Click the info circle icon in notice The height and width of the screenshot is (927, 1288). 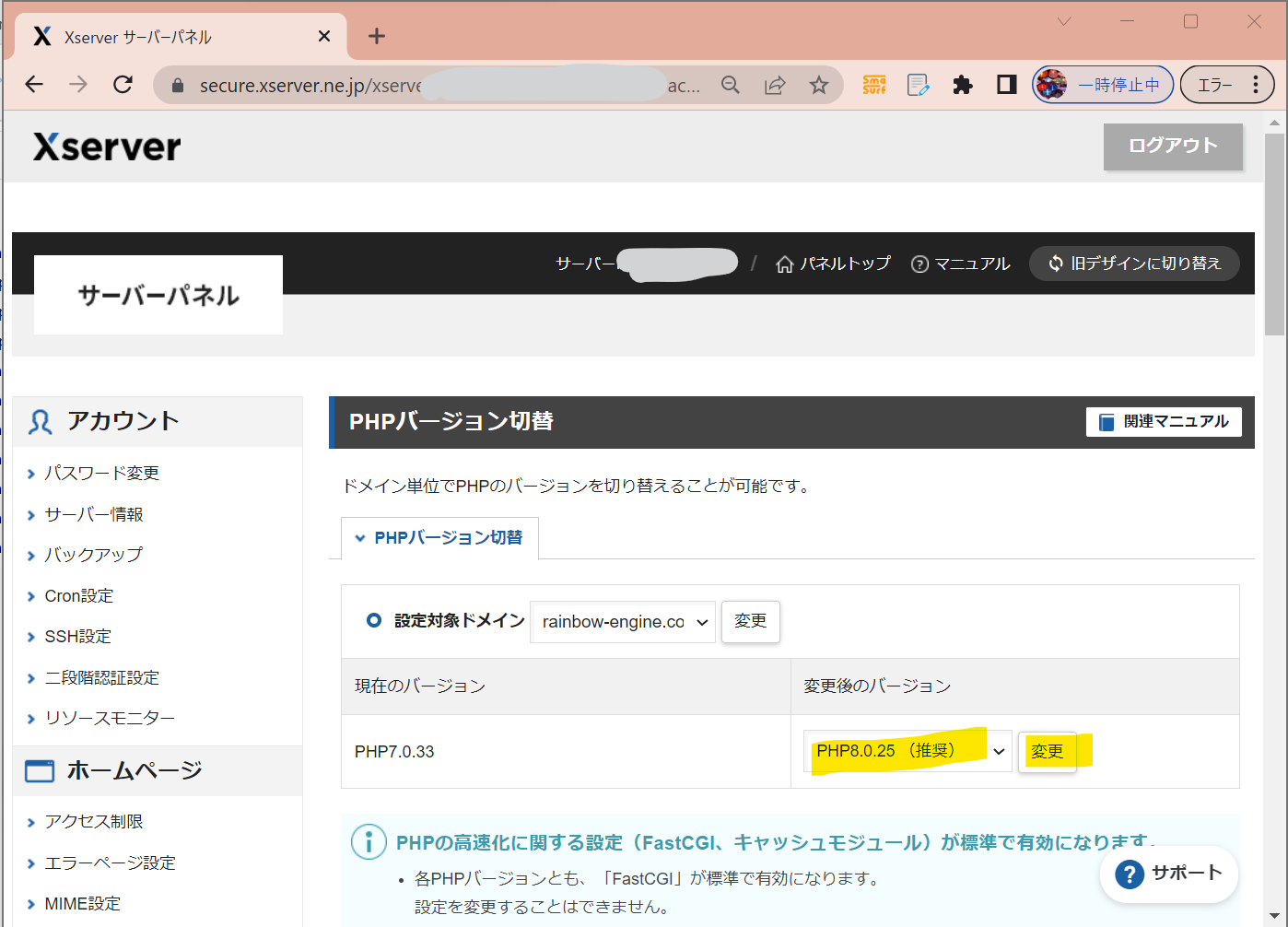tap(369, 841)
